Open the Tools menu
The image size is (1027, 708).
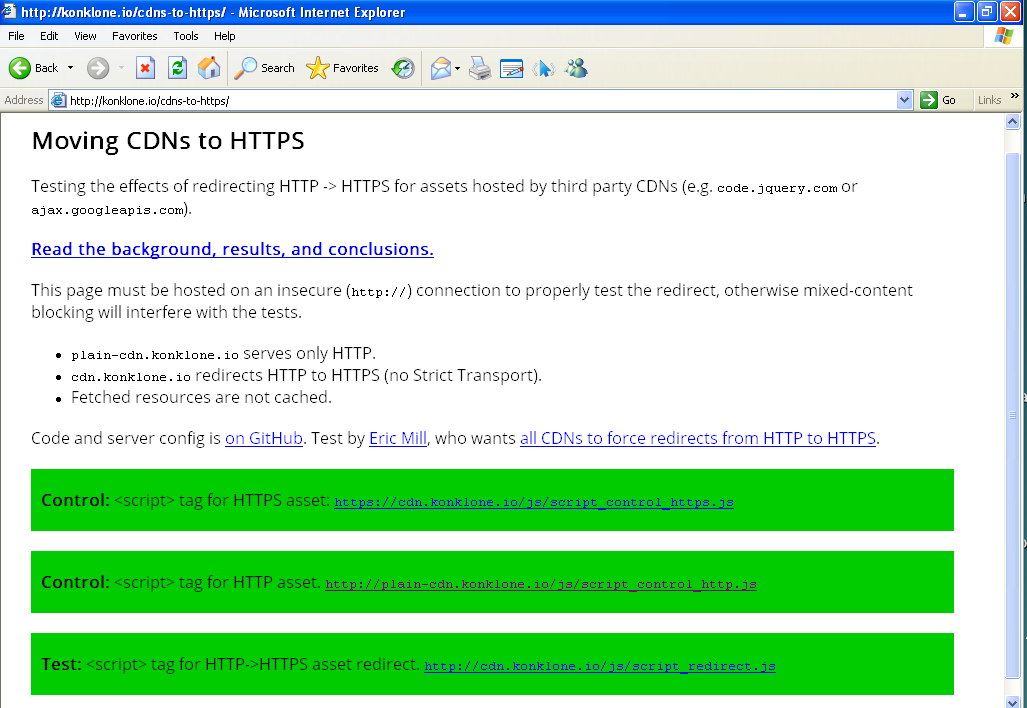point(186,36)
